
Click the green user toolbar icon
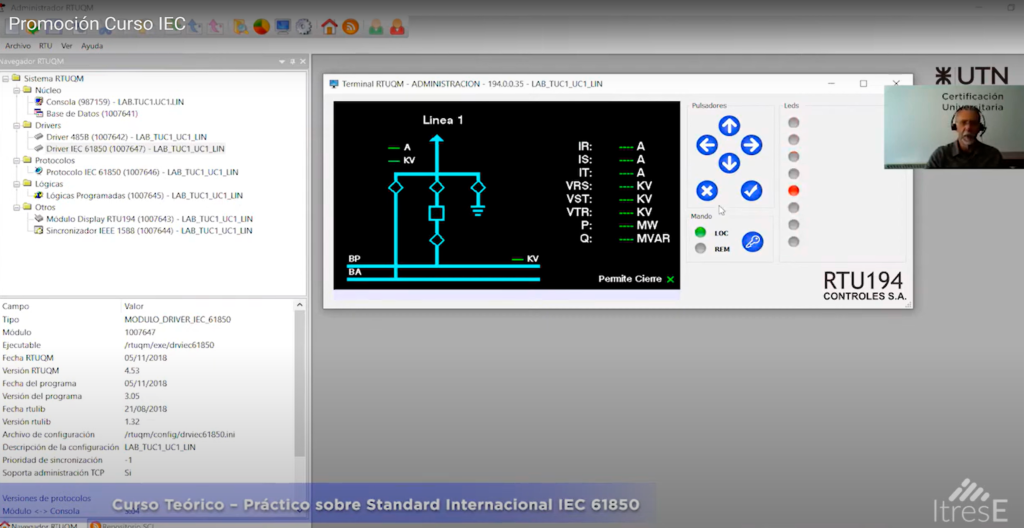coord(376,27)
